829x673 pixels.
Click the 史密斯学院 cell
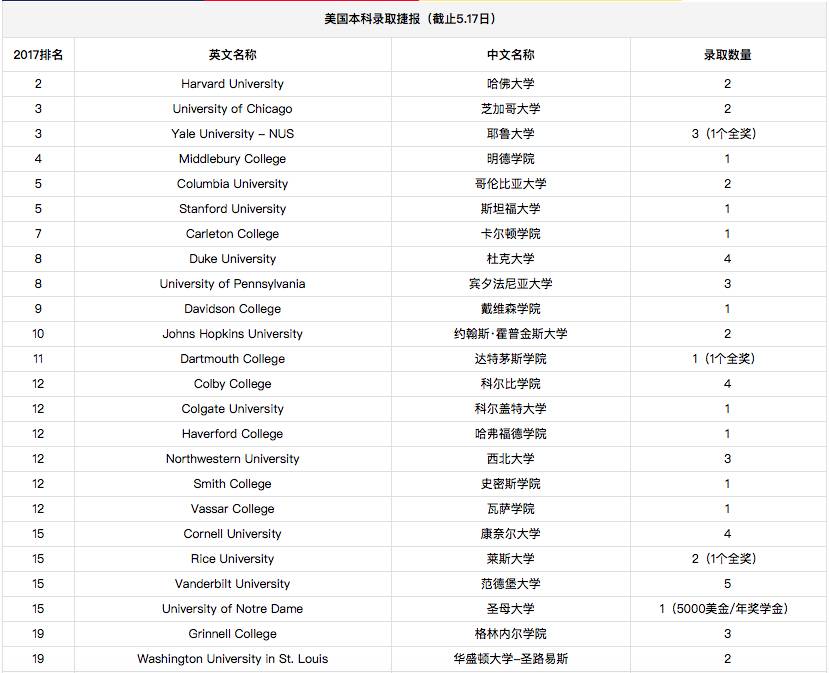pyautogui.click(x=511, y=484)
